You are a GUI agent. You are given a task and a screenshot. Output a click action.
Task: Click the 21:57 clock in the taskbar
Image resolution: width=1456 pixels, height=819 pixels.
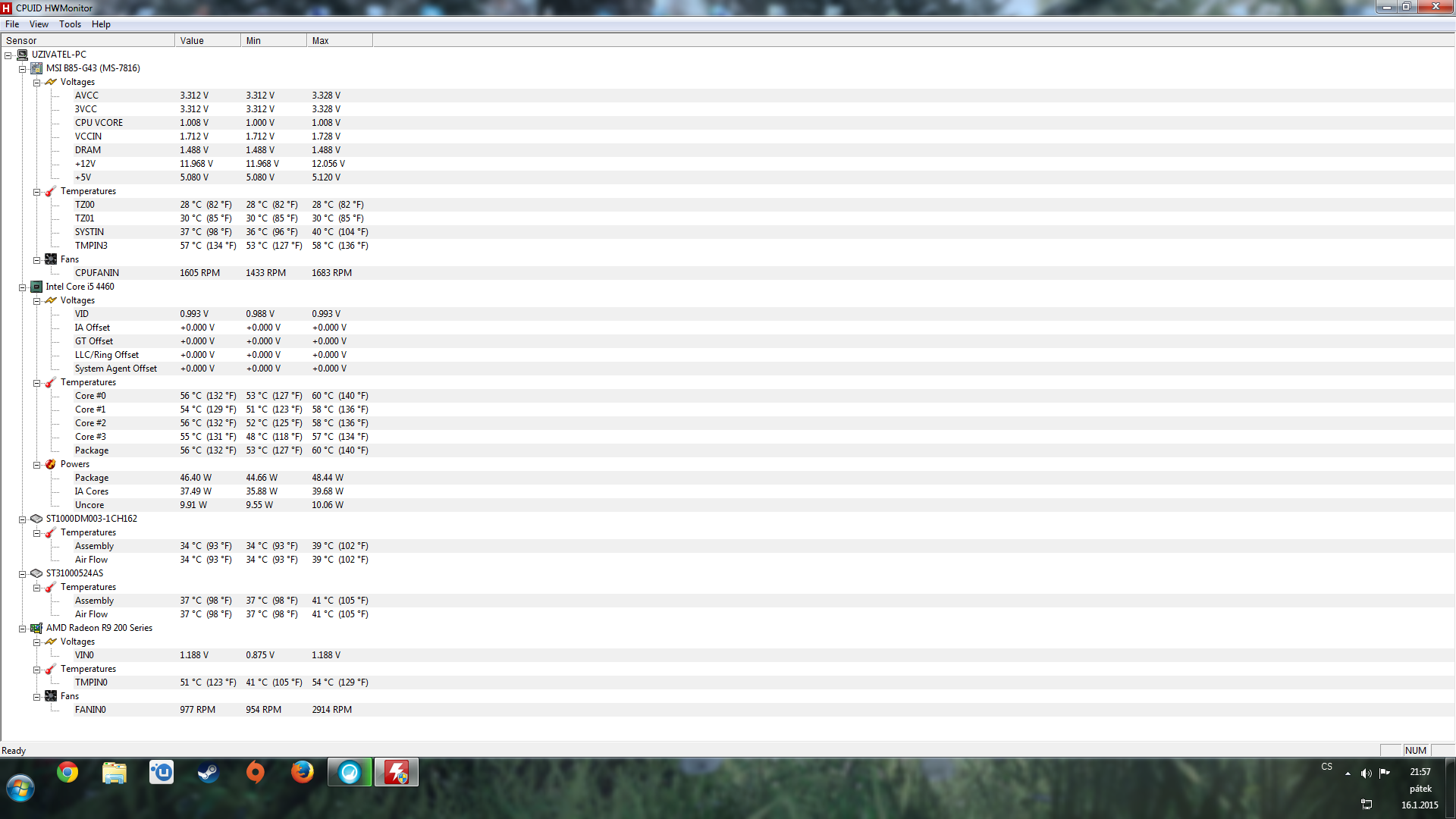[1420, 772]
